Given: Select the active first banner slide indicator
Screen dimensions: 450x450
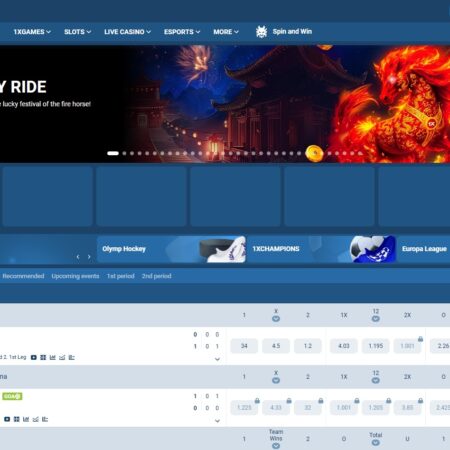Looking at the screenshot, I should (113, 153).
